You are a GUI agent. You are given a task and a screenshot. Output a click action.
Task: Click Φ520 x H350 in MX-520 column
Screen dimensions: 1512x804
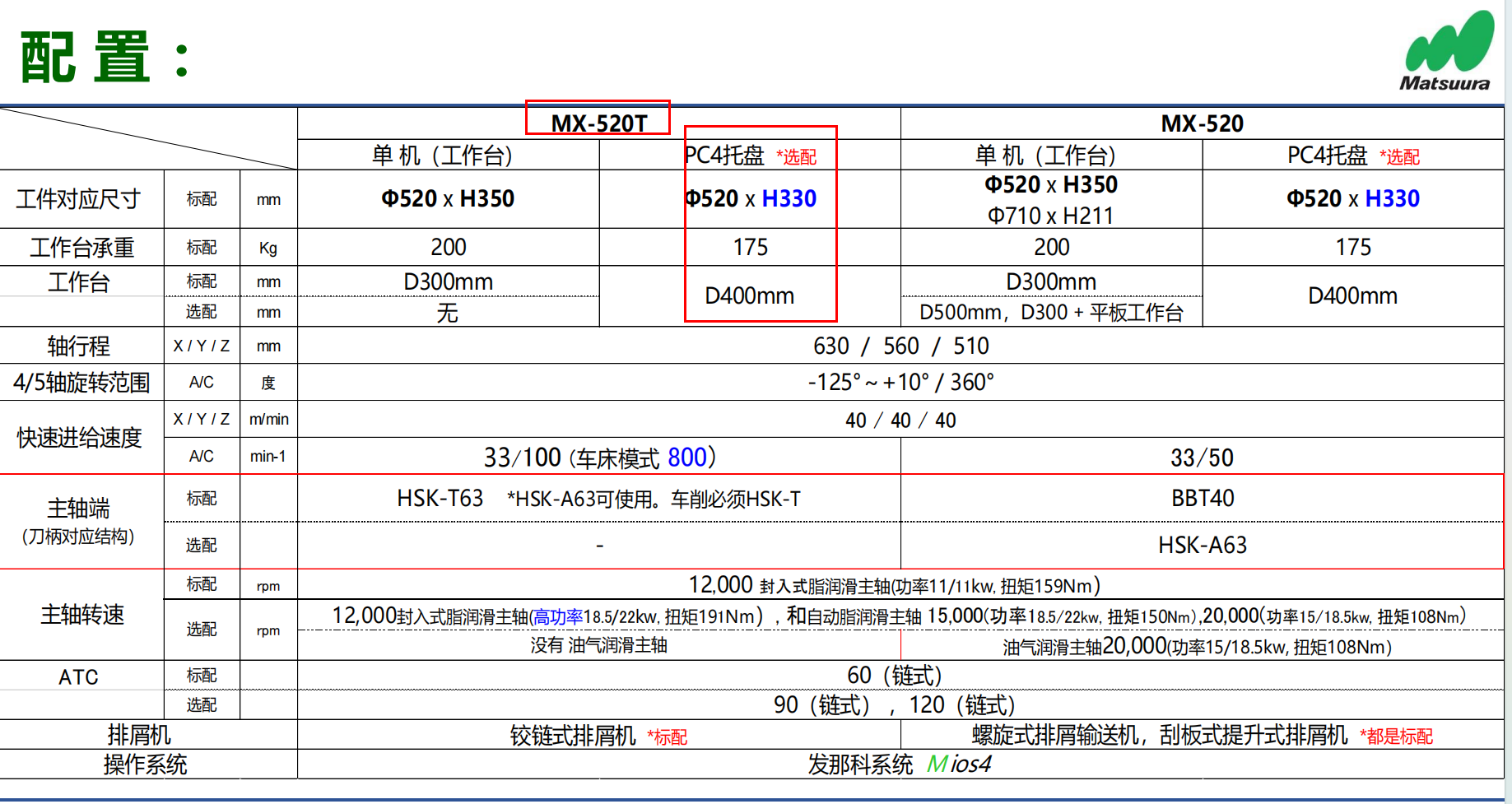click(1051, 184)
